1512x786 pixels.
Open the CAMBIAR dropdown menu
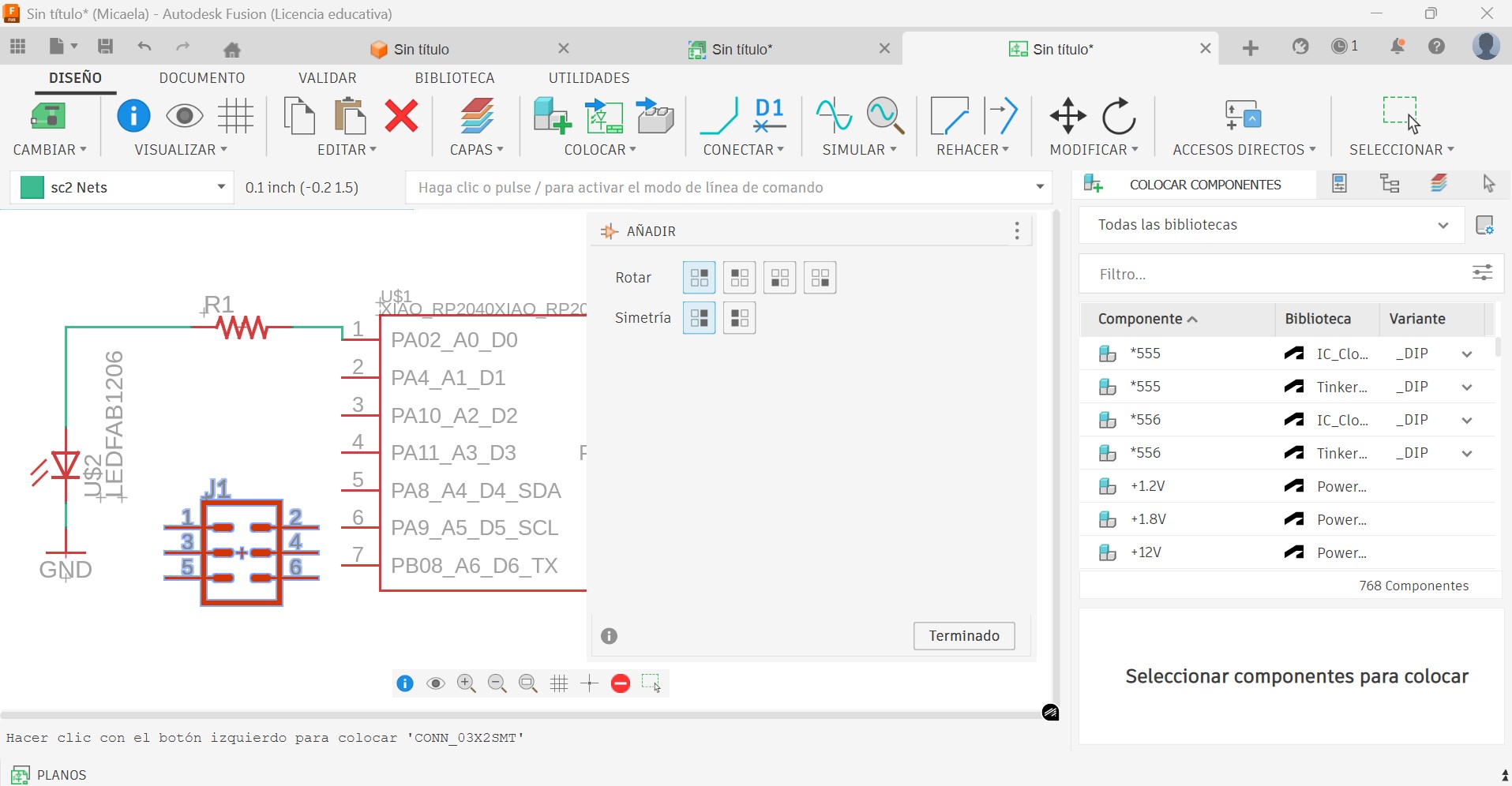(50, 150)
